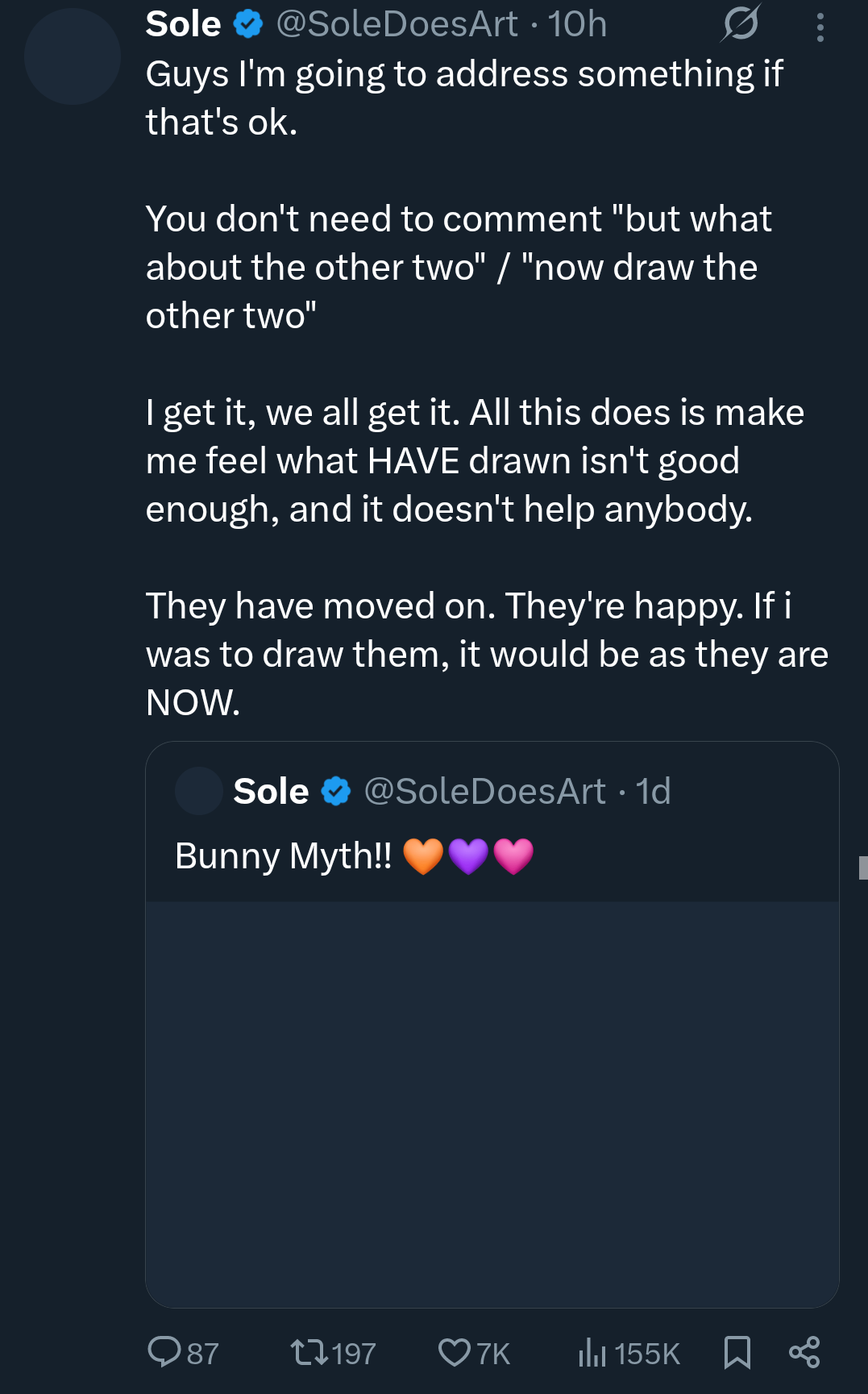Open the reply comments icon
Image resolution: width=868 pixels, height=1394 pixels.
(165, 1352)
